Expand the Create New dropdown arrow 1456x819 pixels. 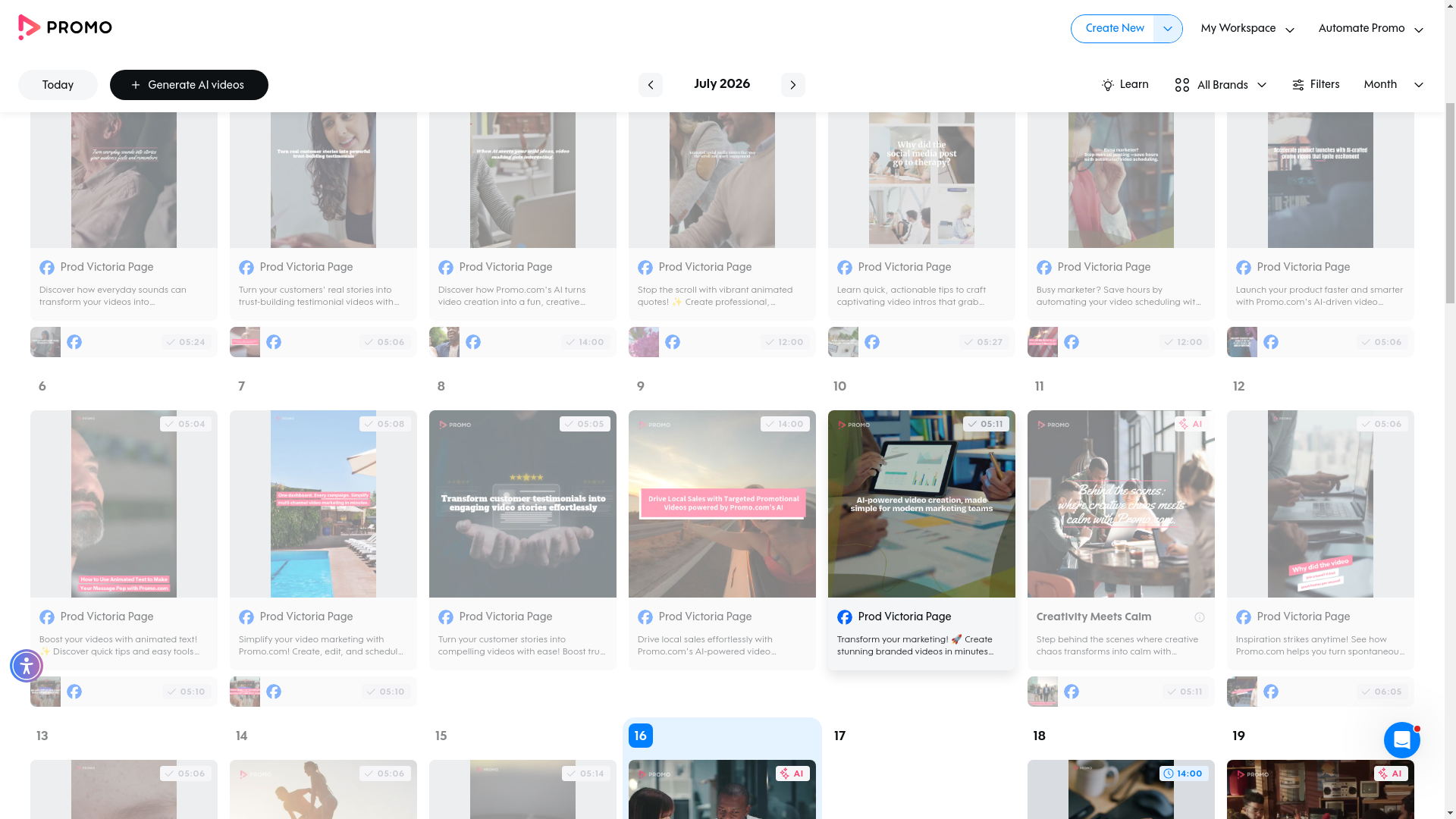[1168, 29]
